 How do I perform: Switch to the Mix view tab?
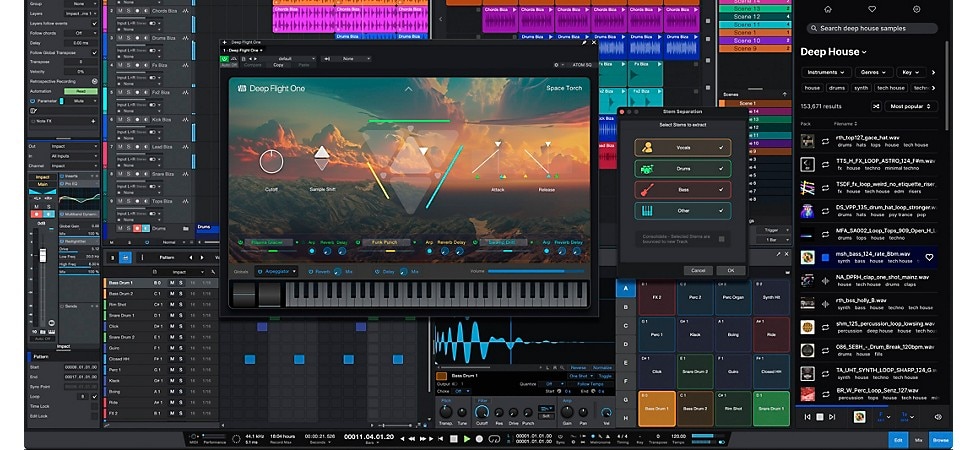coord(918,439)
